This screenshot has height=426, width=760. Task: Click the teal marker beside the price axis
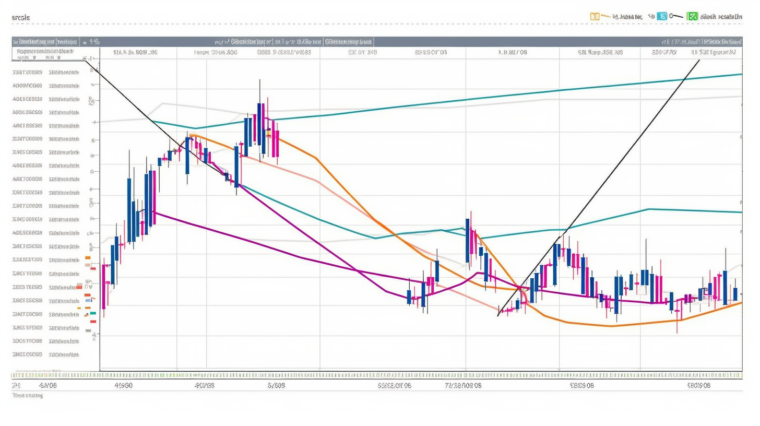tap(93, 313)
